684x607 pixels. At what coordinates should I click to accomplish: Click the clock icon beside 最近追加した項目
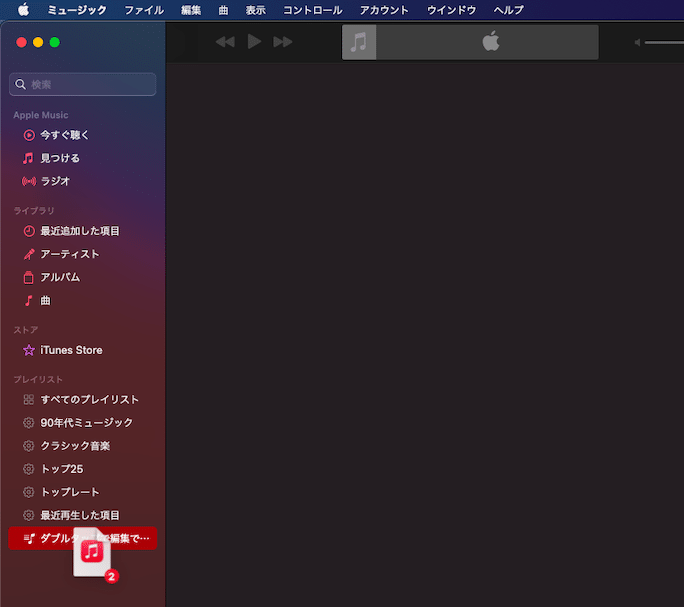(29, 231)
